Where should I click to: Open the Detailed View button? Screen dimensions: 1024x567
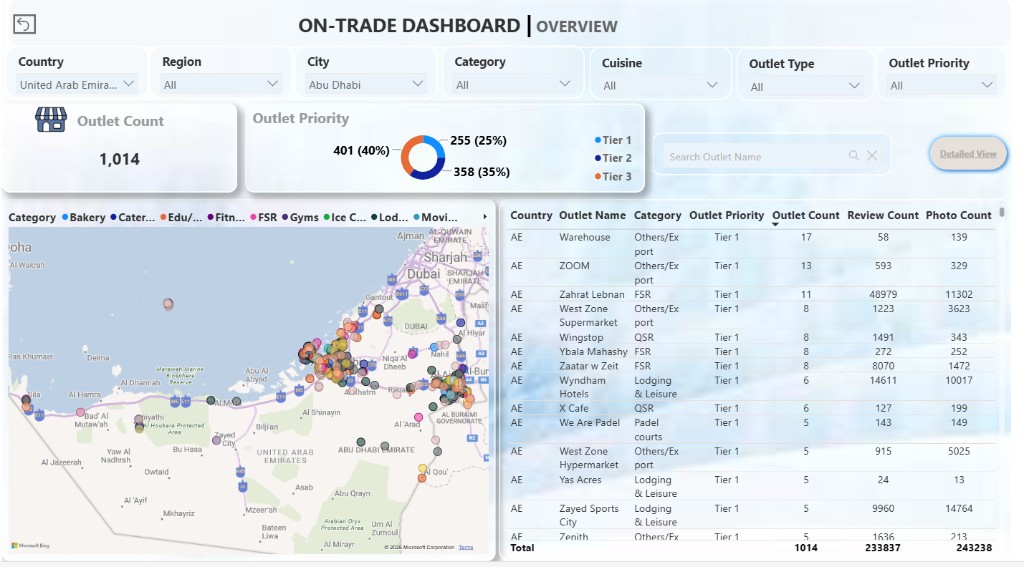pyautogui.click(x=968, y=154)
